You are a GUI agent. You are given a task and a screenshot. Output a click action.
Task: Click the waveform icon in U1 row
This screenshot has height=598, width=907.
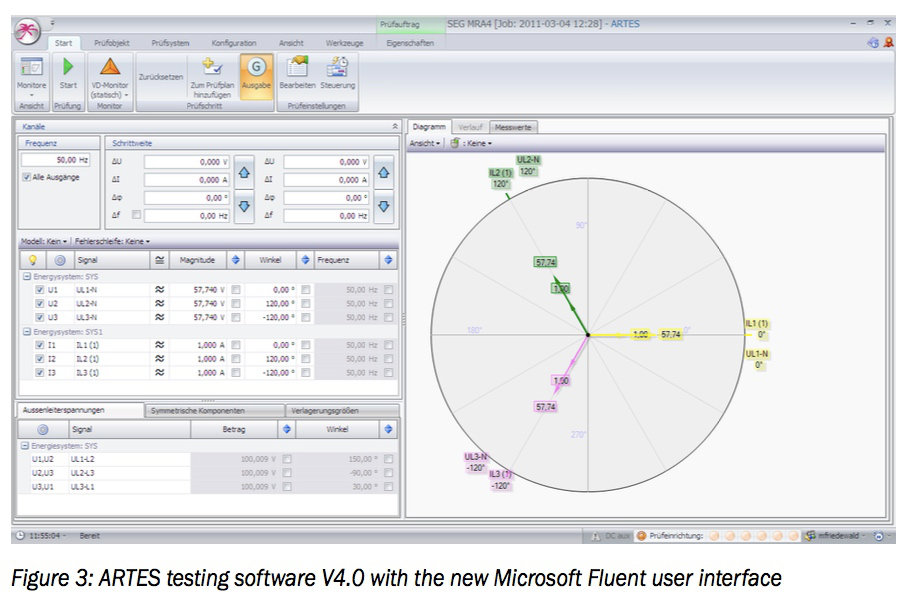(x=160, y=289)
